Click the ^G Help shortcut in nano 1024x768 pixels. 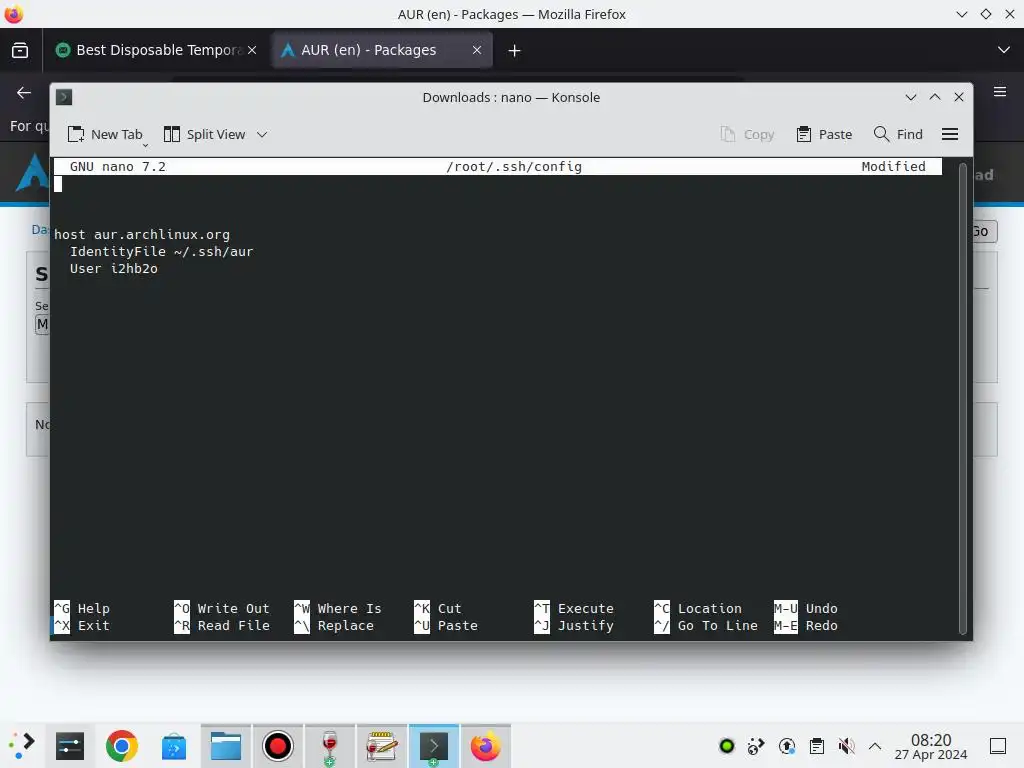coord(82,609)
